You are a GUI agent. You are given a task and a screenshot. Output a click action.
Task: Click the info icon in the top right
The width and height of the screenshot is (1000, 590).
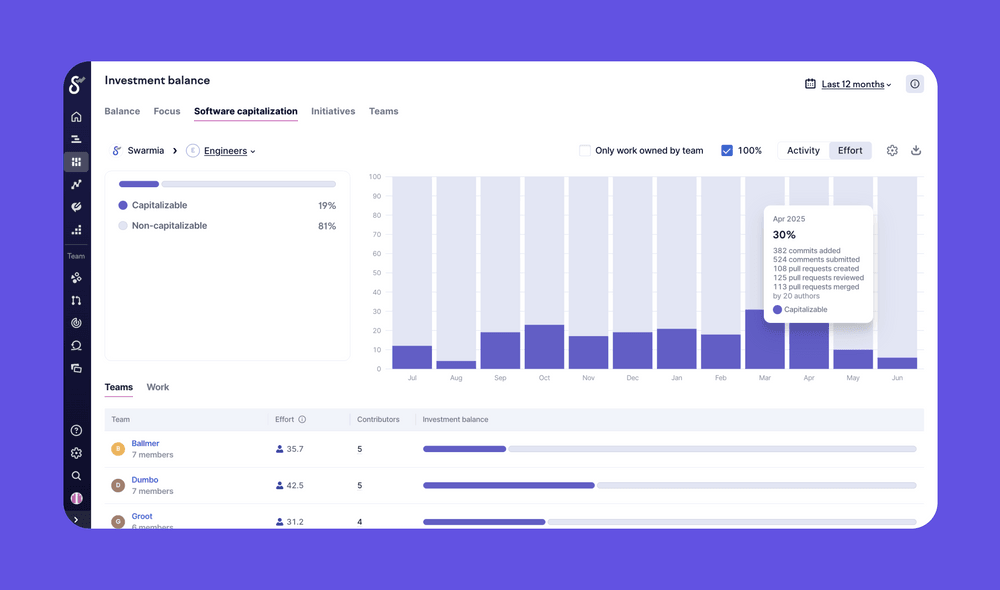[914, 84]
